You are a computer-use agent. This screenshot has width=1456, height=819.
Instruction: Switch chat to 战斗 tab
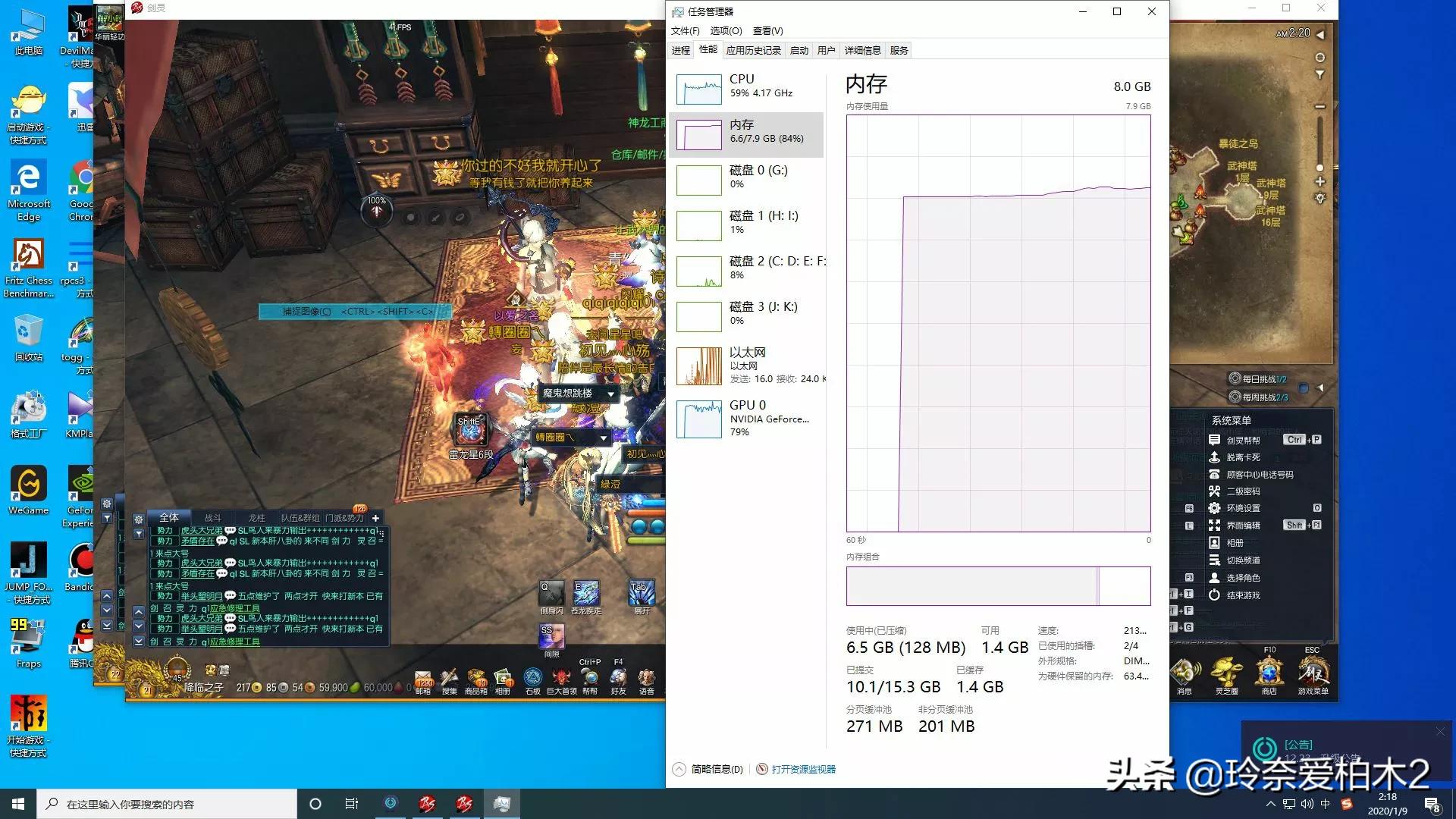pos(213,518)
